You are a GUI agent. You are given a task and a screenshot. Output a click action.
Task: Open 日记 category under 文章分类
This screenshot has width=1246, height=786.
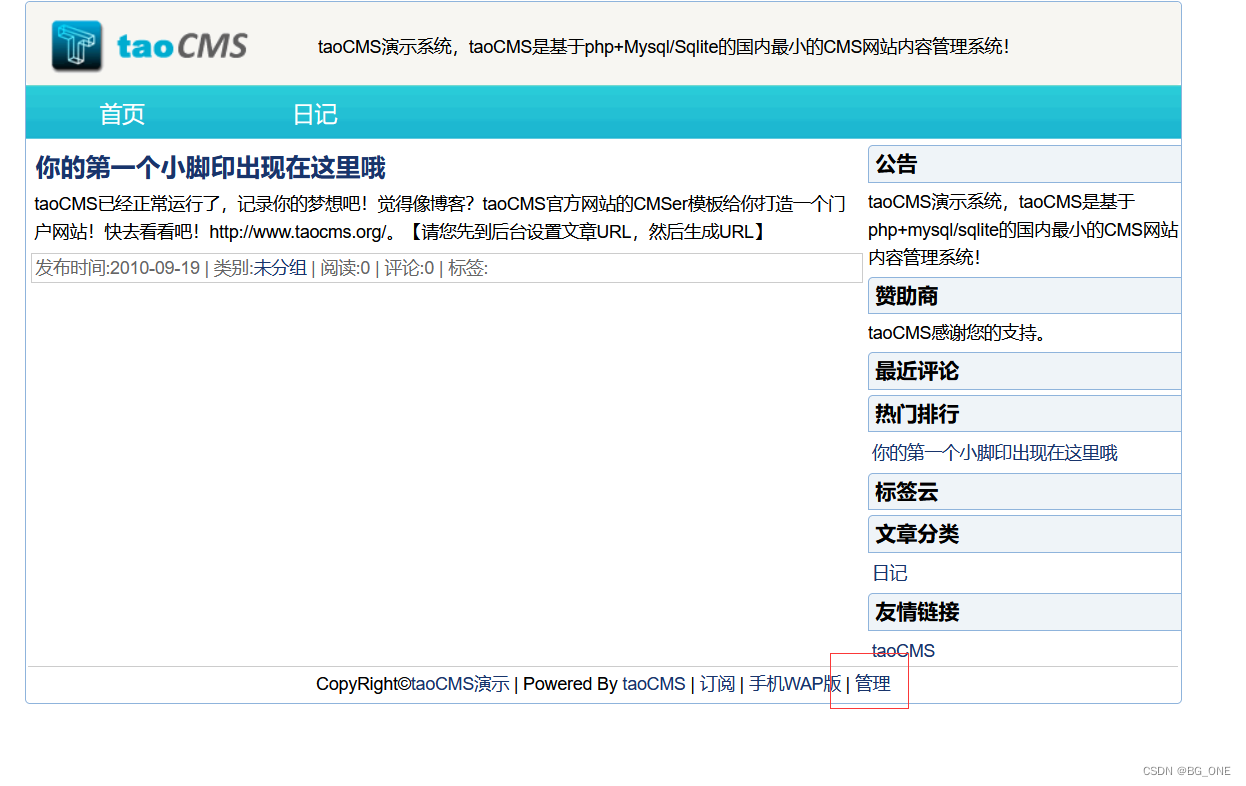[x=890, y=573]
